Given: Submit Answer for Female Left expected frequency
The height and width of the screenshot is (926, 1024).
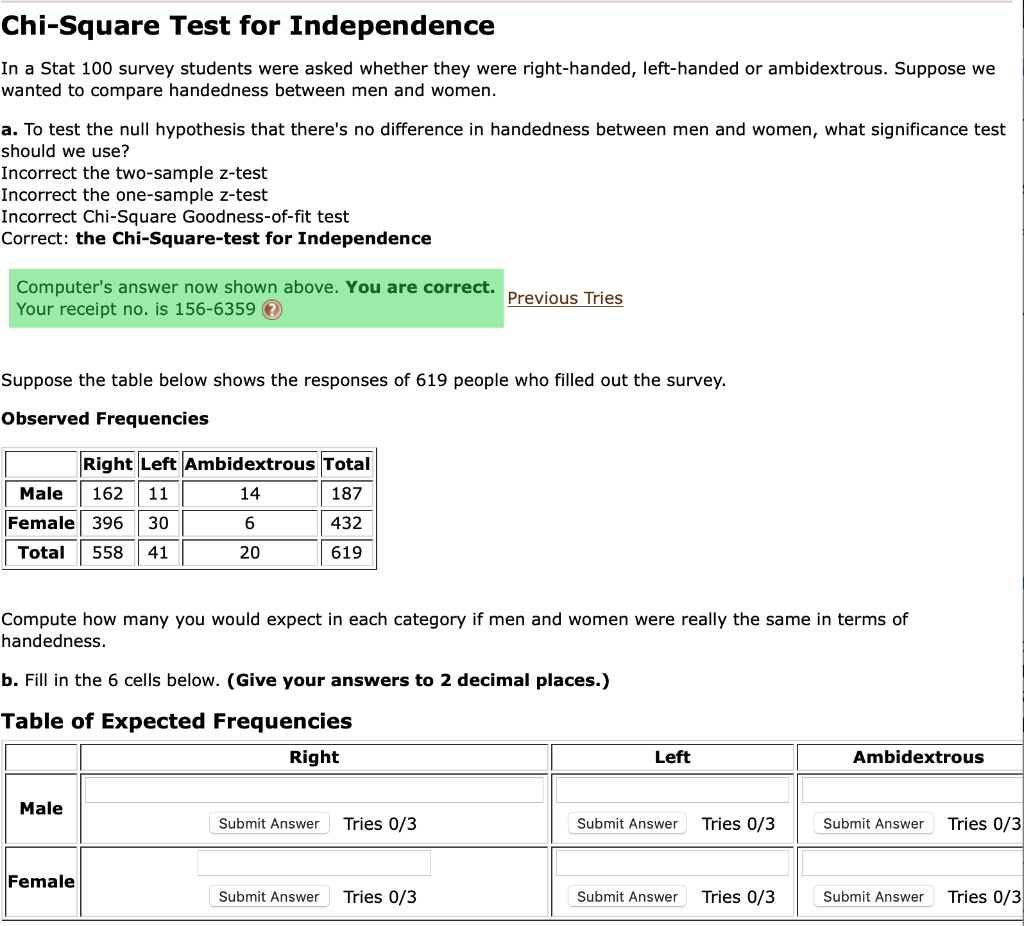Looking at the screenshot, I should pyautogui.click(x=626, y=896).
